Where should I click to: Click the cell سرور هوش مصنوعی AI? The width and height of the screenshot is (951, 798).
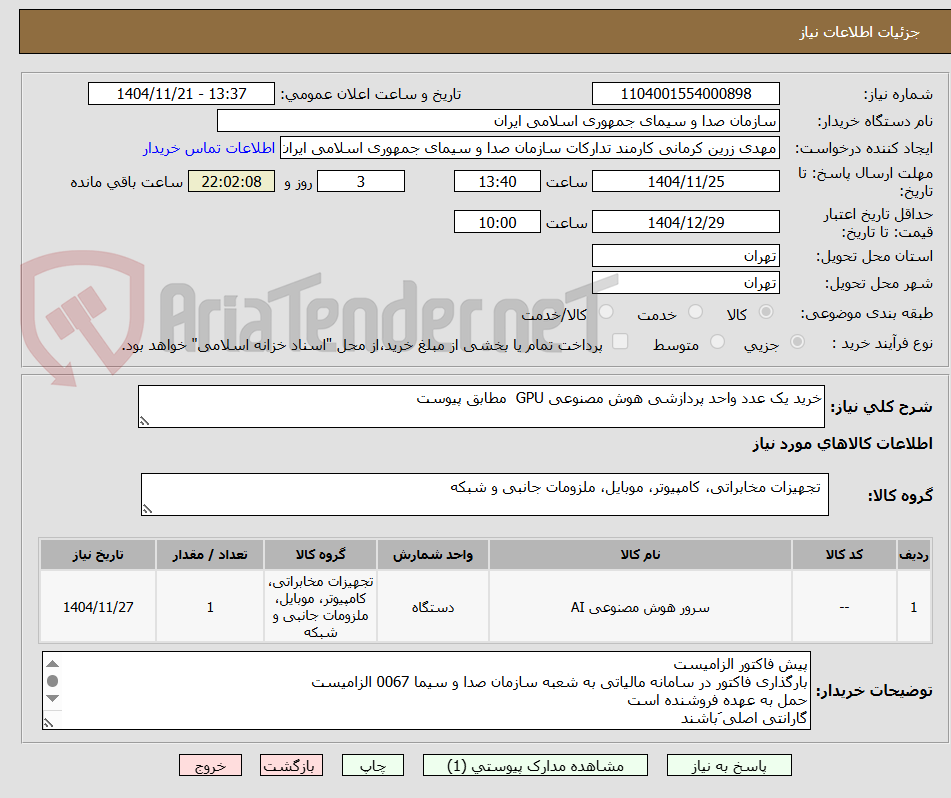pyautogui.click(x=640, y=607)
